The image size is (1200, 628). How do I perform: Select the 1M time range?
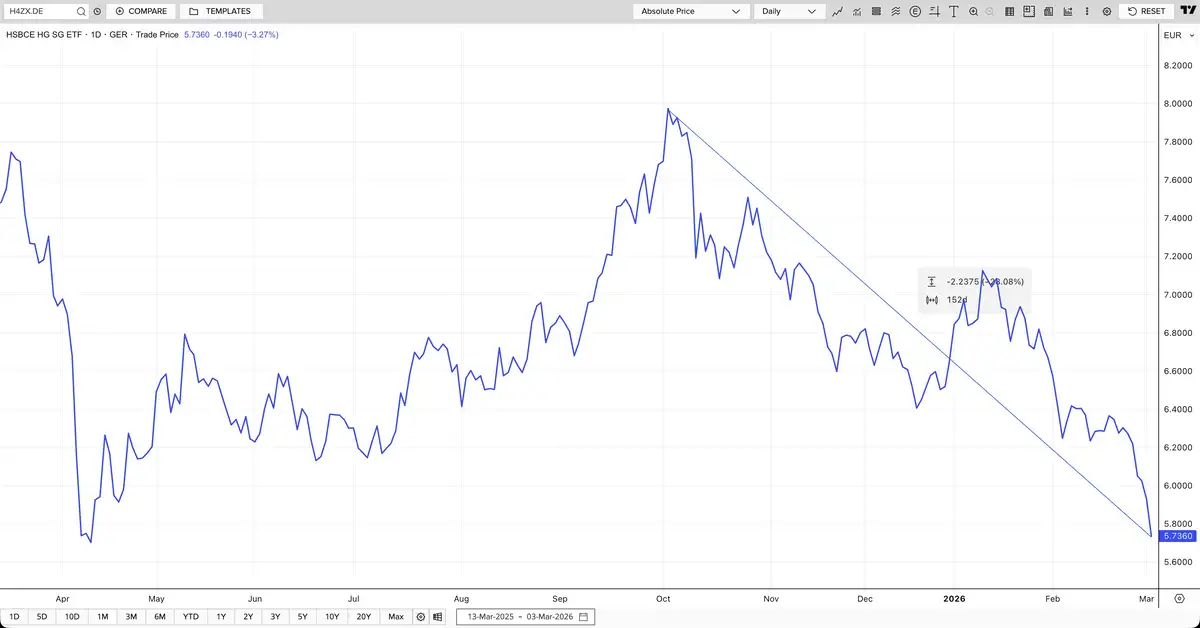(x=103, y=617)
